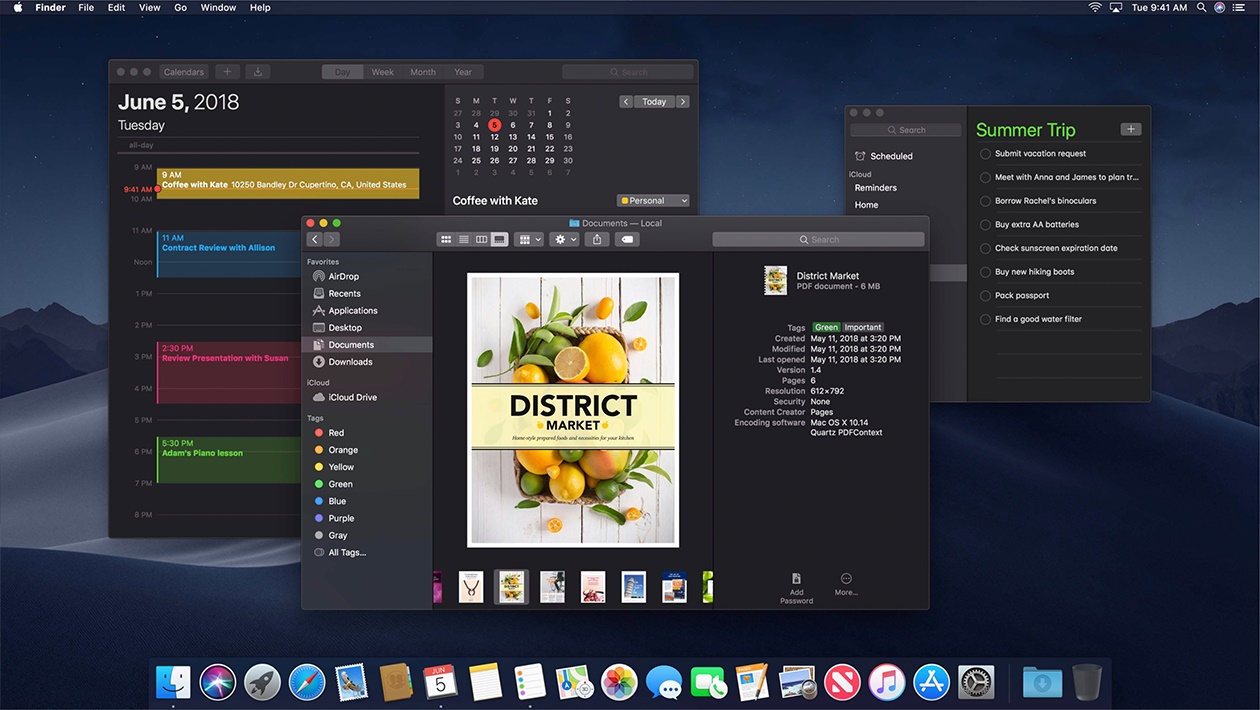Expand the Finder action gear menu

(565, 240)
